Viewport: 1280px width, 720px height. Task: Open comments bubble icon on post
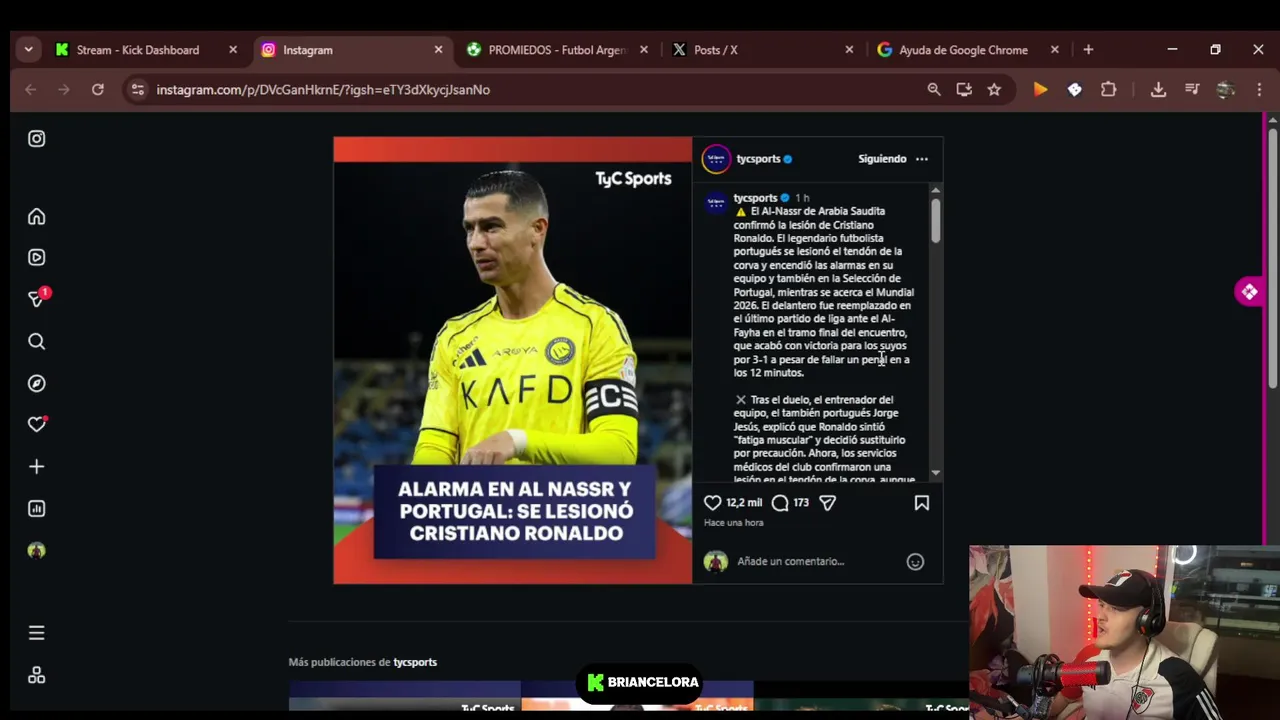tap(780, 503)
